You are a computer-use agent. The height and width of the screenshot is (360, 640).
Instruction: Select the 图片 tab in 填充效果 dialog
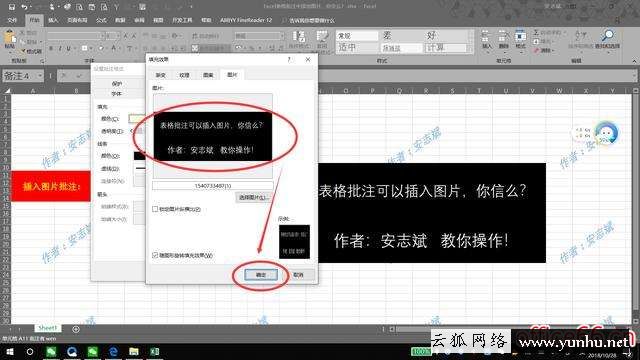[x=232, y=75]
